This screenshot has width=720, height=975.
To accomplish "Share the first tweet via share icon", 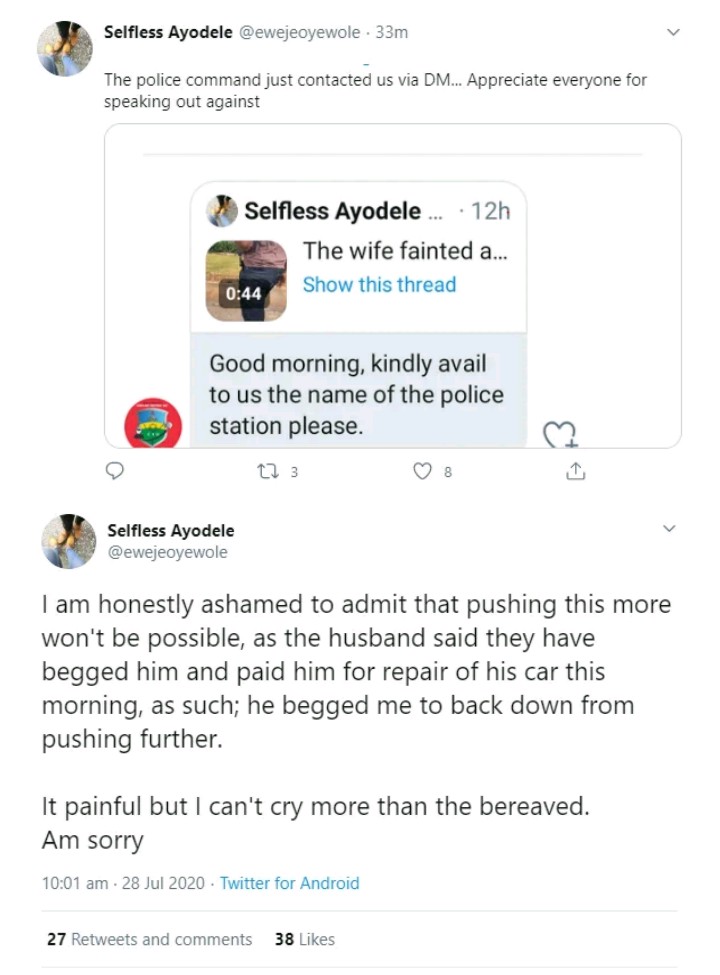I will pos(575,472).
